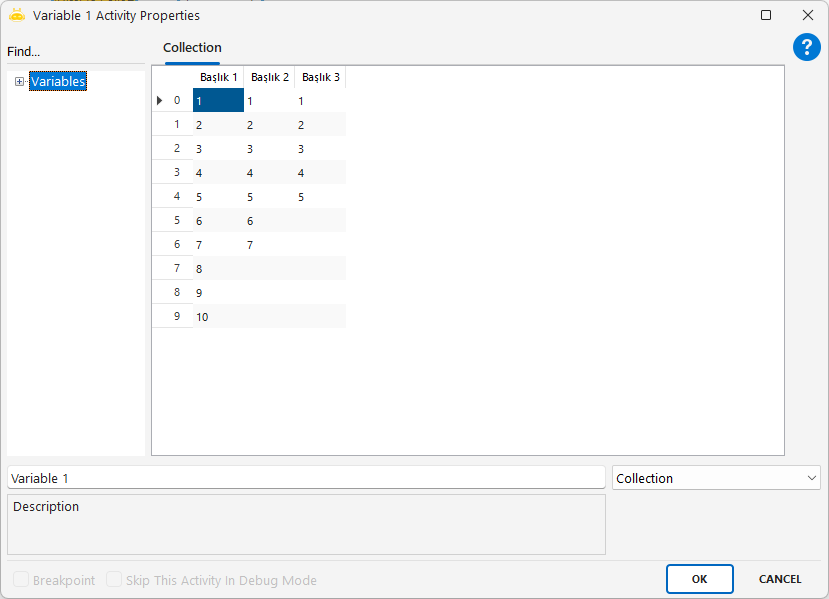829x599 pixels.
Task: Select the cell containing 10 in Başlık 1
Action: coord(218,317)
